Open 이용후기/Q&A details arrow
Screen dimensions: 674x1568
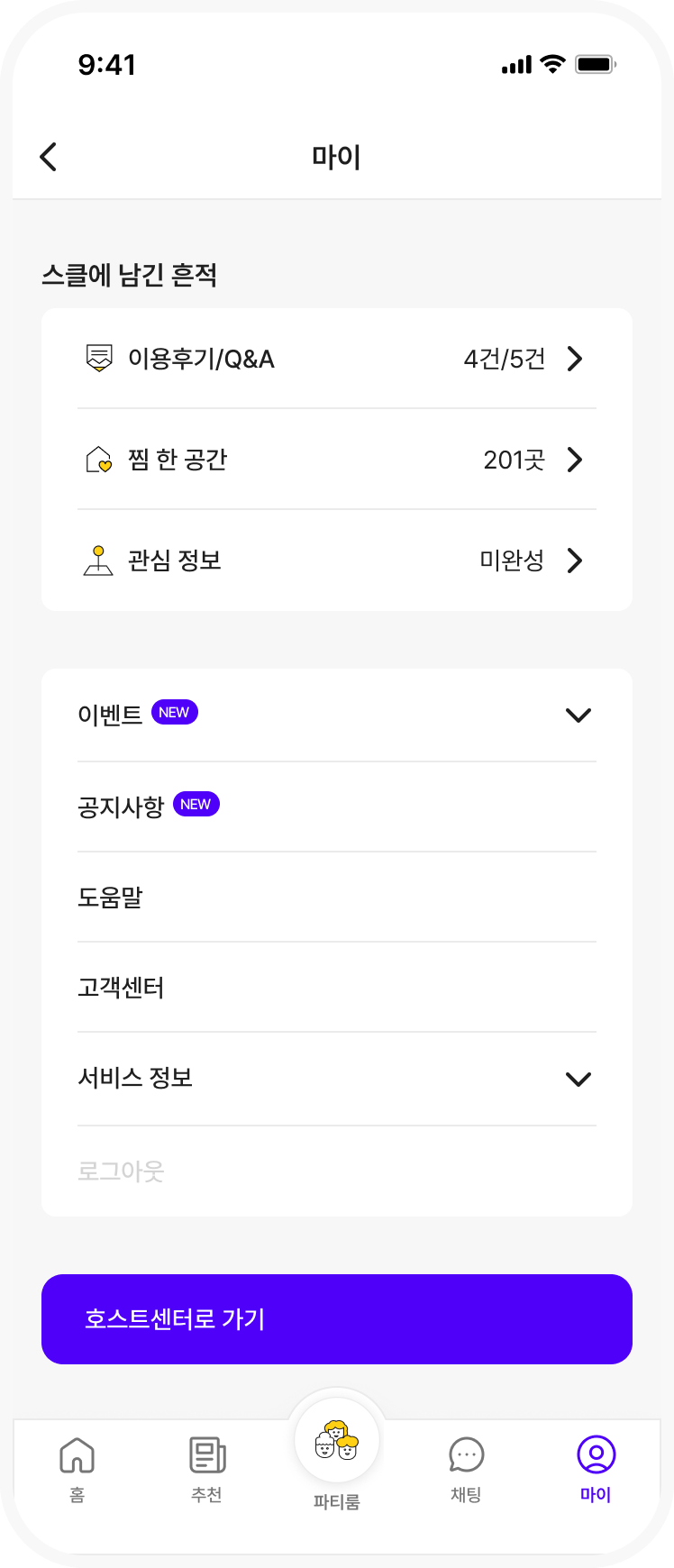(575, 359)
